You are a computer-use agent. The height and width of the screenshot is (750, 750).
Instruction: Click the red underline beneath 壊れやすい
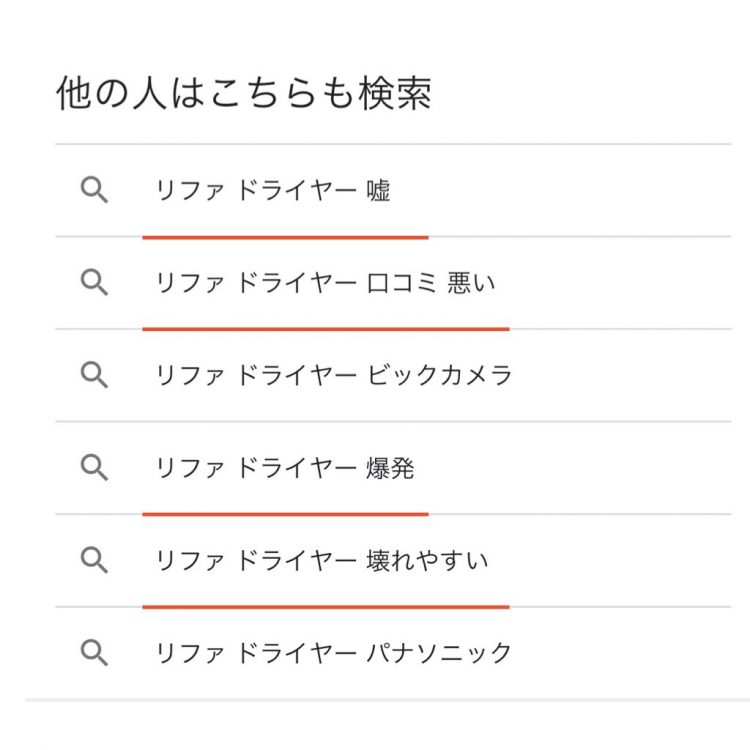tap(326, 607)
